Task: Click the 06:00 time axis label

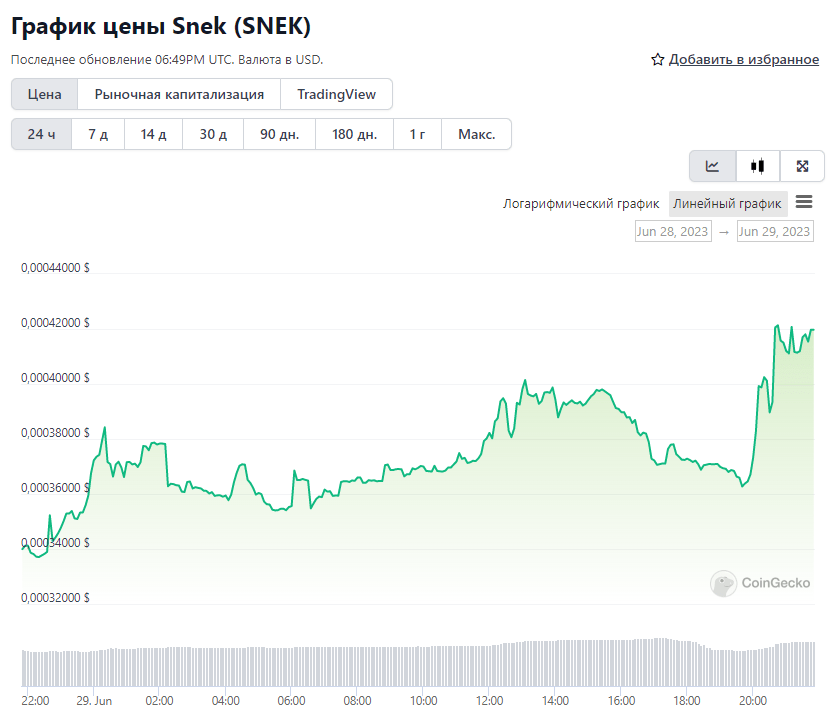Action: point(291,701)
